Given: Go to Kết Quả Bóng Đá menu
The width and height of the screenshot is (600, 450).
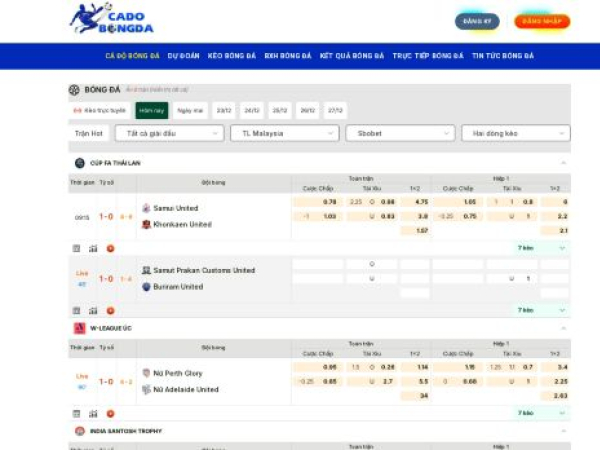Looking at the screenshot, I should click(352, 56).
